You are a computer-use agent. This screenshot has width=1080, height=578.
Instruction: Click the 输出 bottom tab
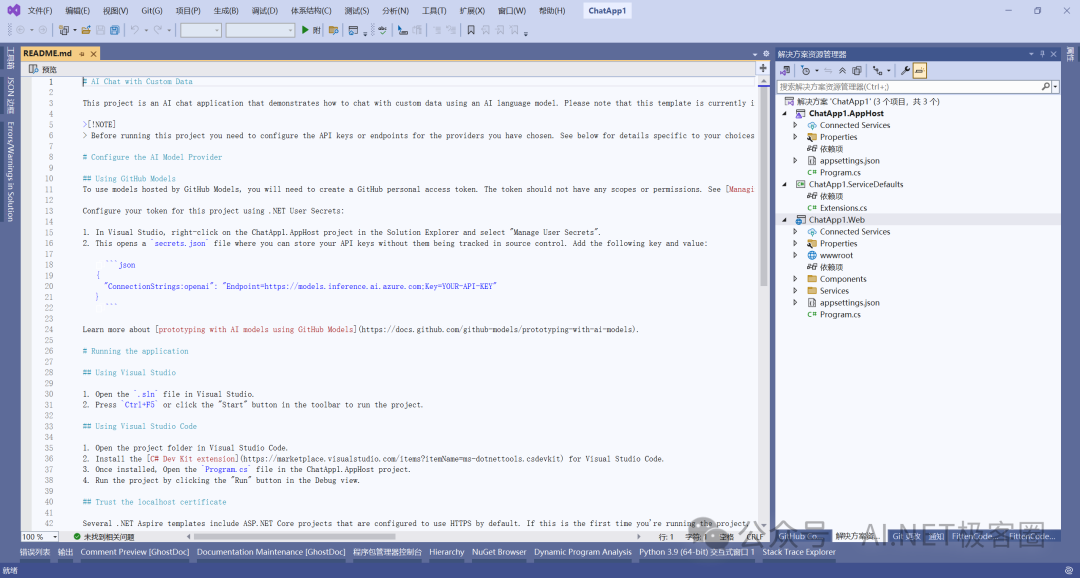click(65, 552)
